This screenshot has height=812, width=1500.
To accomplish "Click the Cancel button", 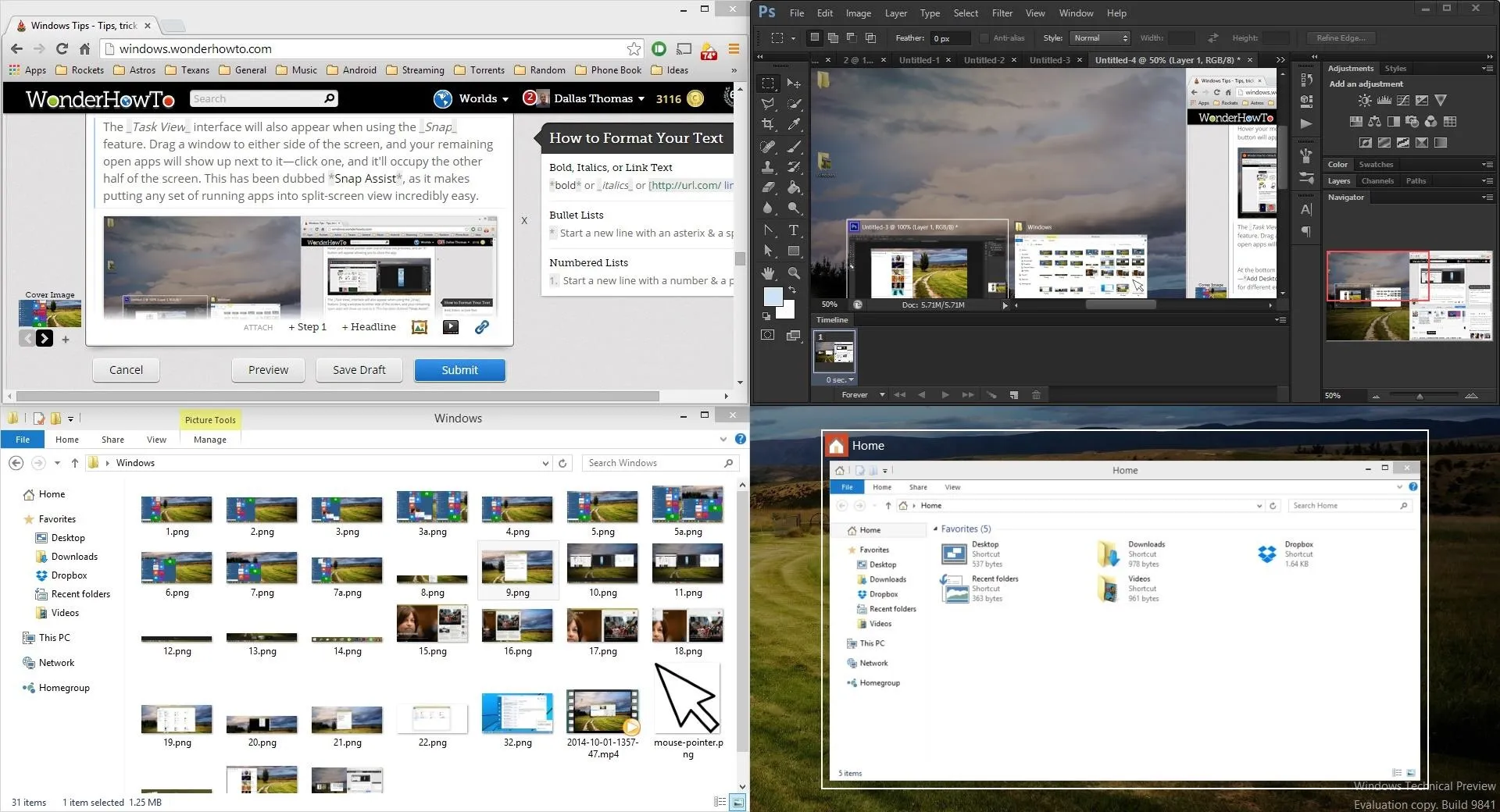I will tap(126, 370).
